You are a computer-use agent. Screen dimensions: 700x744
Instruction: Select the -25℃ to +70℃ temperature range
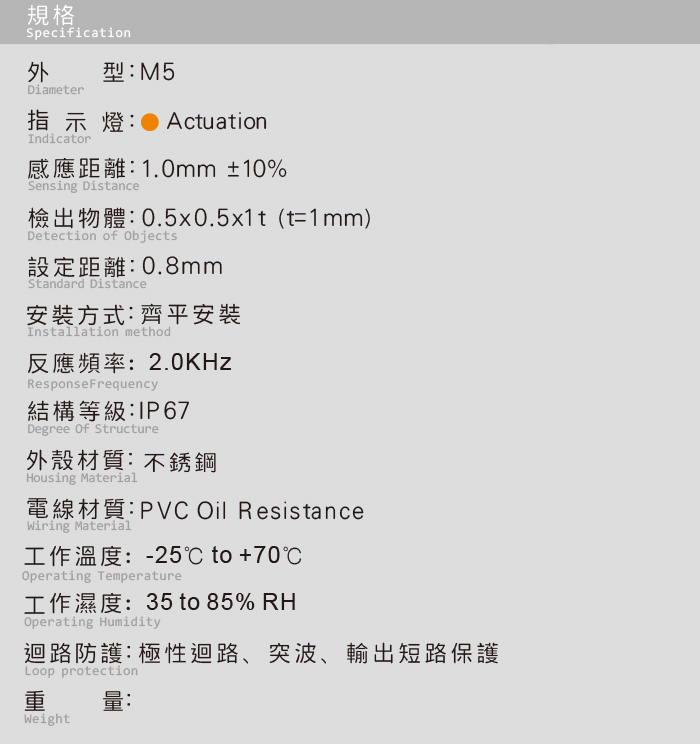point(224,555)
